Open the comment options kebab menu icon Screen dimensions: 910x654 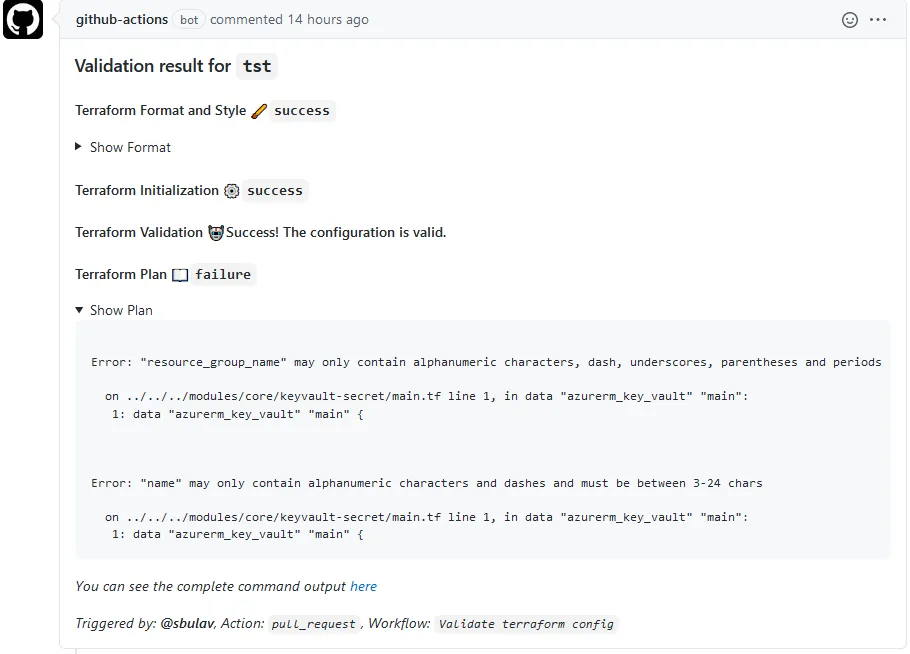(x=877, y=19)
